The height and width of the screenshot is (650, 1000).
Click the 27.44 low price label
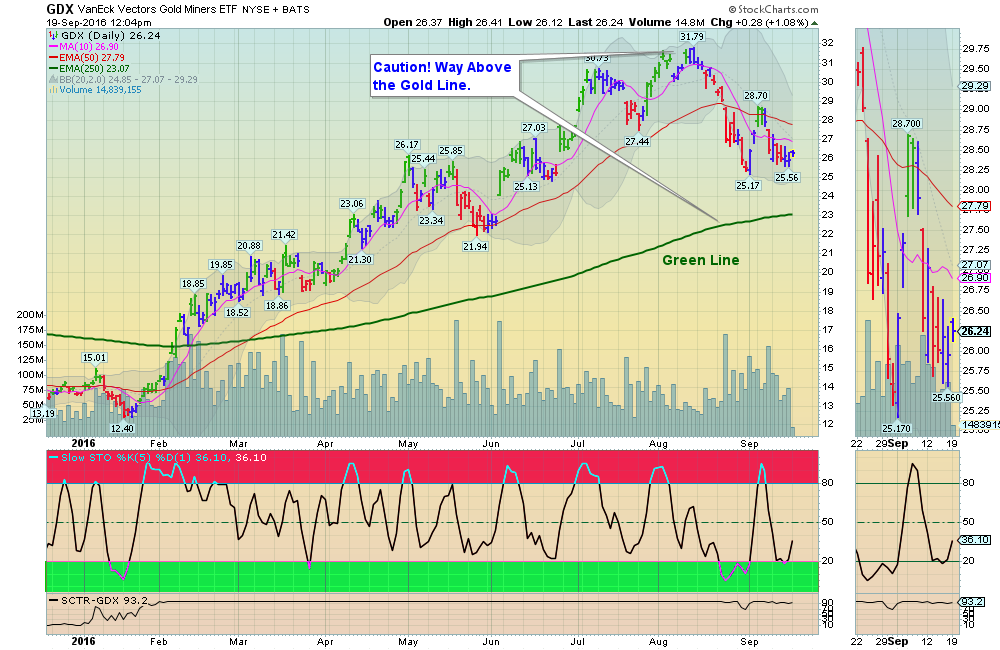pyautogui.click(x=637, y=142)
